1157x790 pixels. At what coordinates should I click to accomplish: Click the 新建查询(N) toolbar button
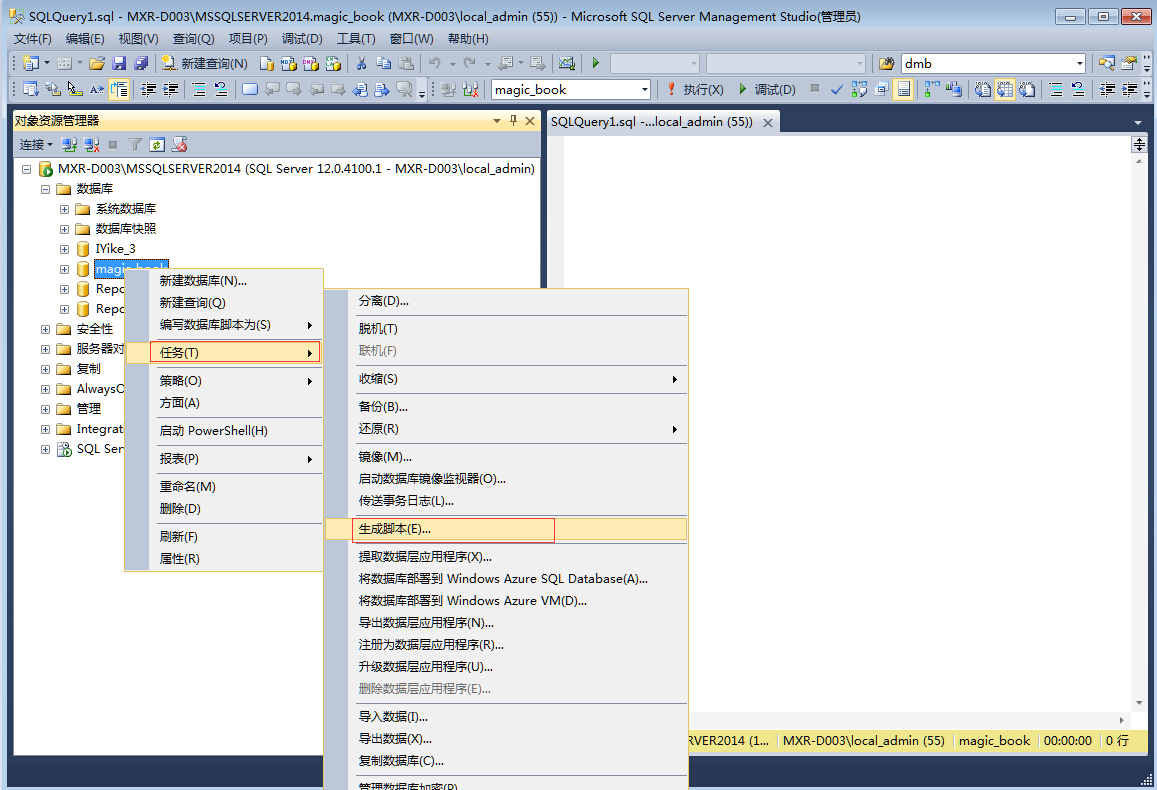204,63
